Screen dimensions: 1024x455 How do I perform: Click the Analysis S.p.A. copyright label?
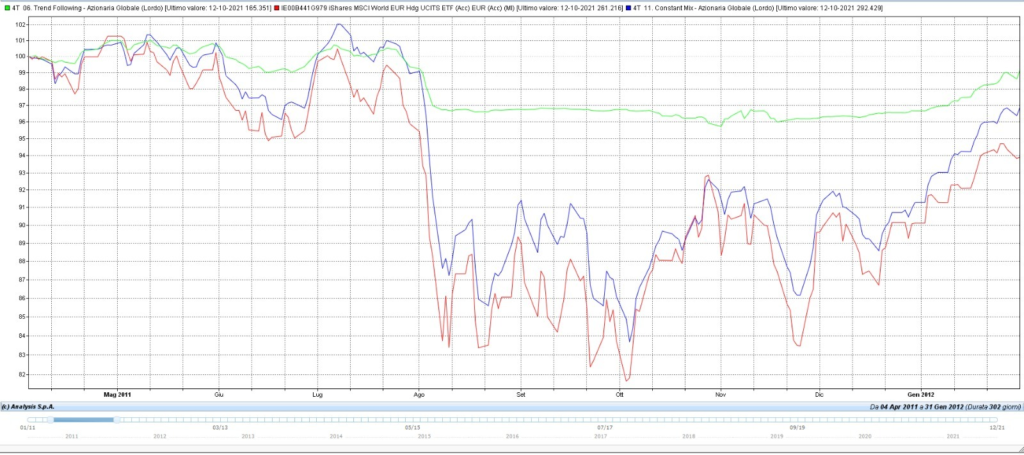(27, 407)
